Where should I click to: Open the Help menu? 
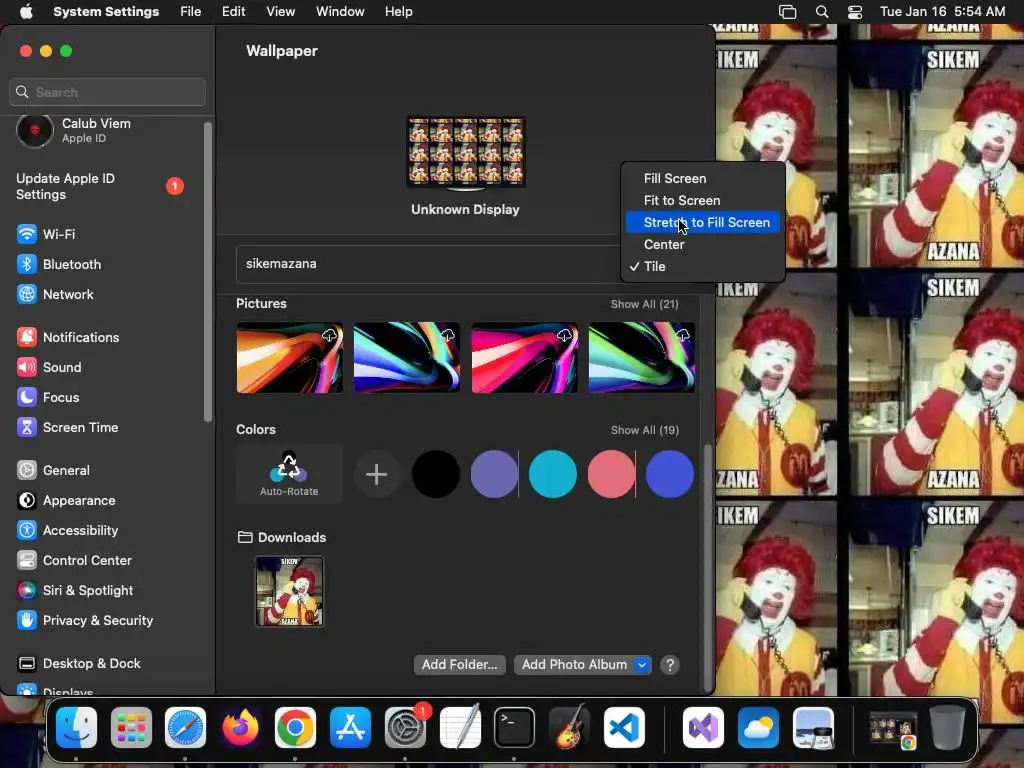(398, 12)
